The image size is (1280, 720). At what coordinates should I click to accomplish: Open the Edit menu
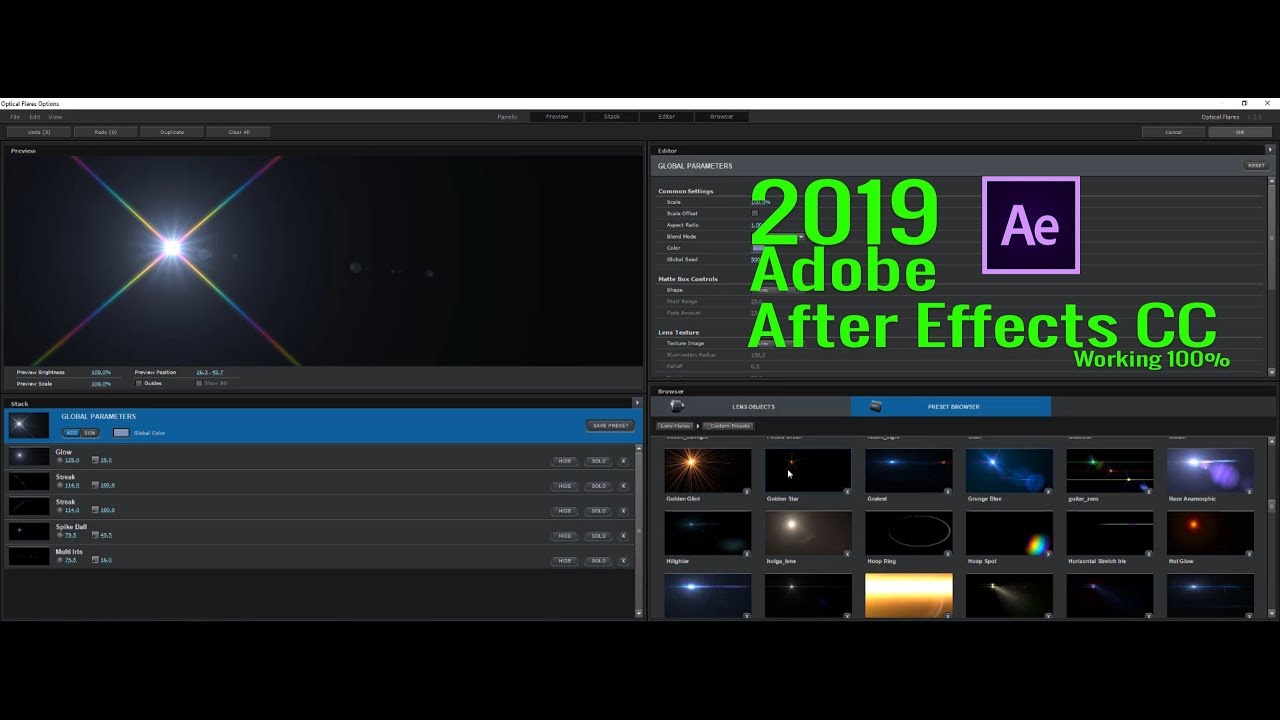[34, 117]
